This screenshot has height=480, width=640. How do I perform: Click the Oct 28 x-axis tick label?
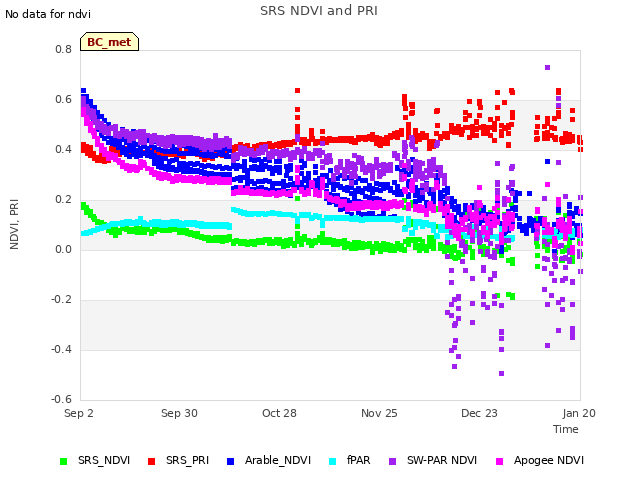pos(279,413)
